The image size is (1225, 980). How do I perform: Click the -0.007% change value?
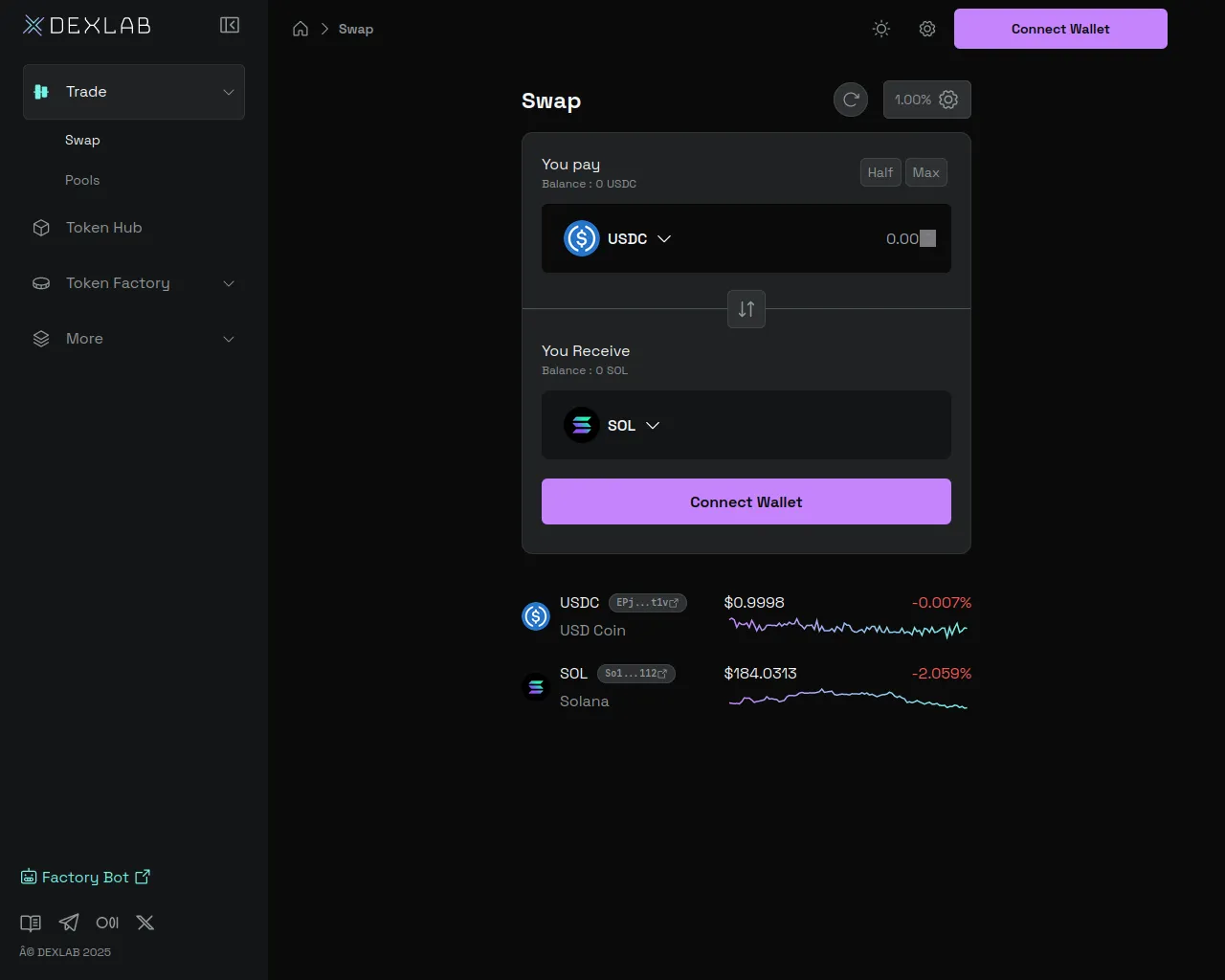(x=942, y=603)
